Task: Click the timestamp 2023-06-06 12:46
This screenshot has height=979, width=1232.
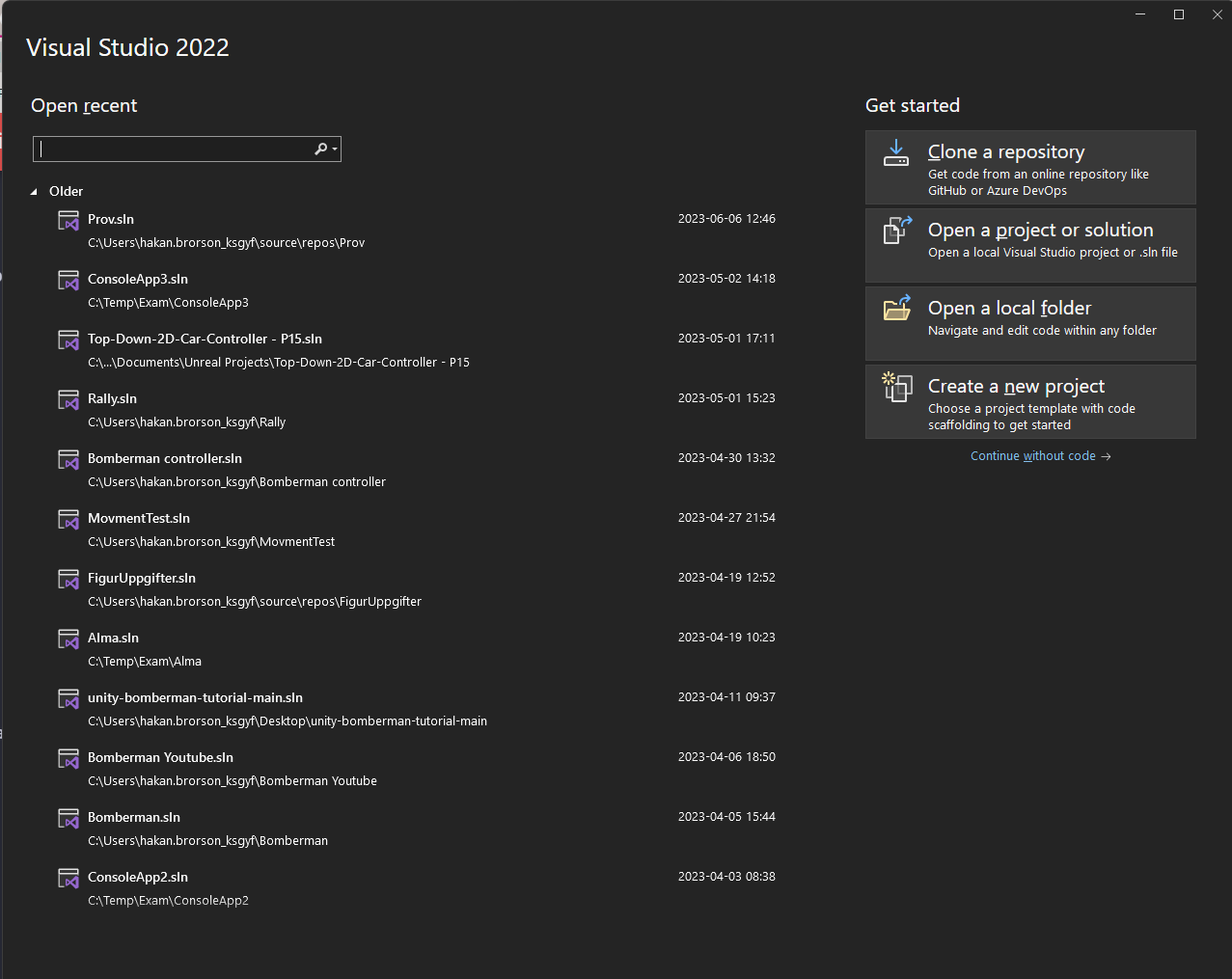Action: click(726, 219)
